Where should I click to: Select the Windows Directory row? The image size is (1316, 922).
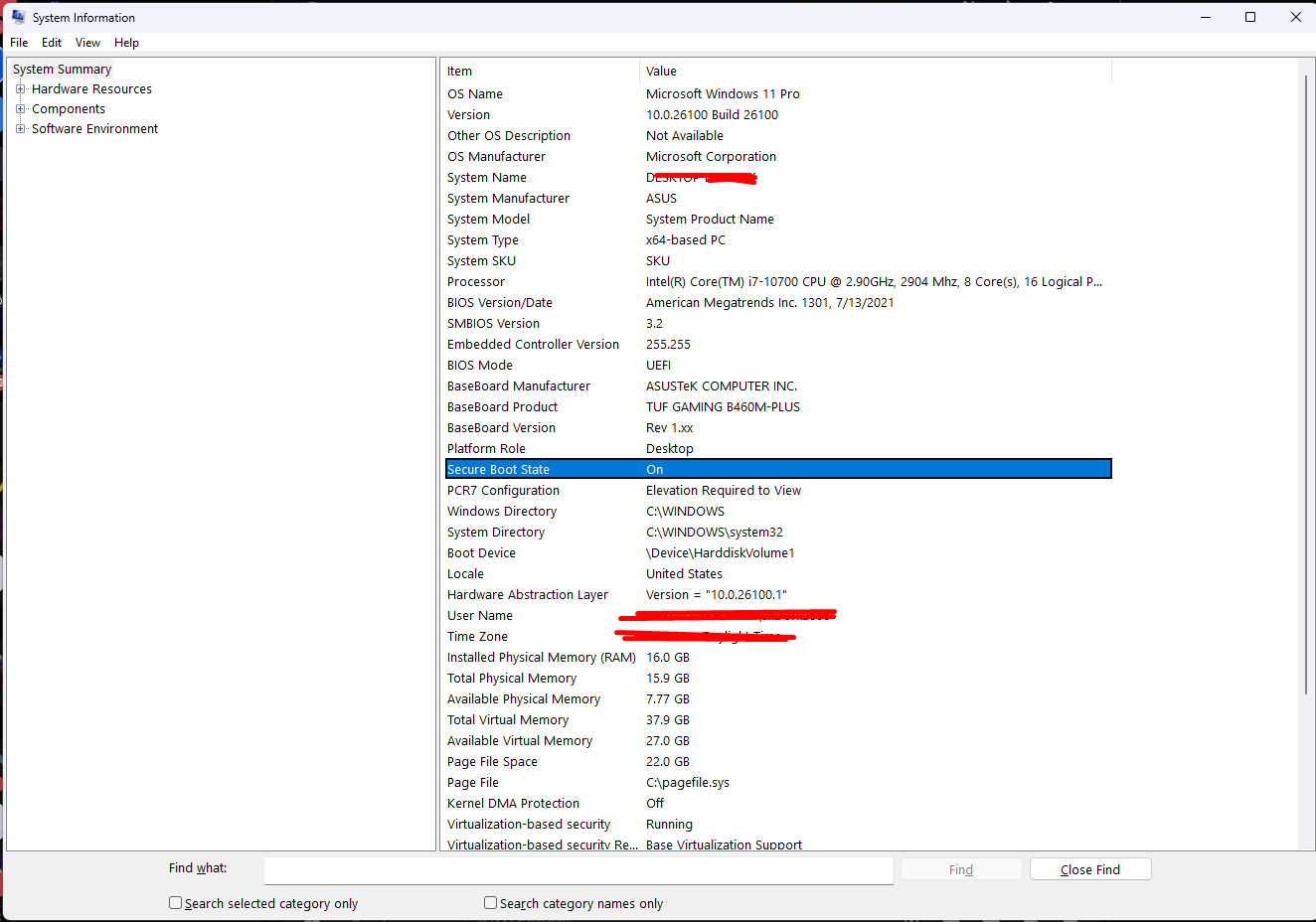click(x=778, y=511)
